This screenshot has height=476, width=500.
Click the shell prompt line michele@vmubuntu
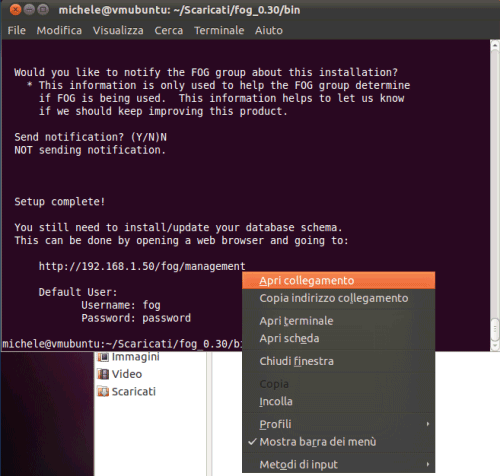[x=122, y=344]
